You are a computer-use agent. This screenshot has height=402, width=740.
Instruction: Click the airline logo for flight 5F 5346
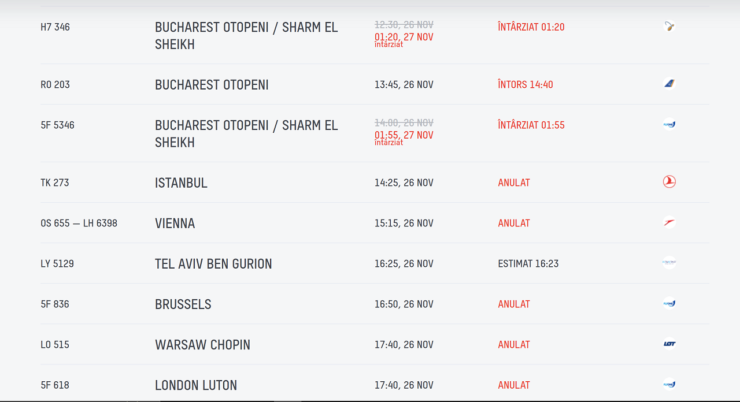(669, 125)
